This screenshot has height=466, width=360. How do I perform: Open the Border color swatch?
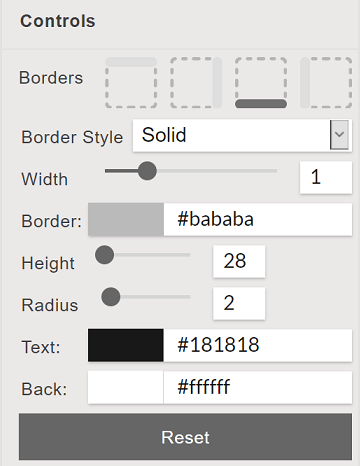point(126,220)
